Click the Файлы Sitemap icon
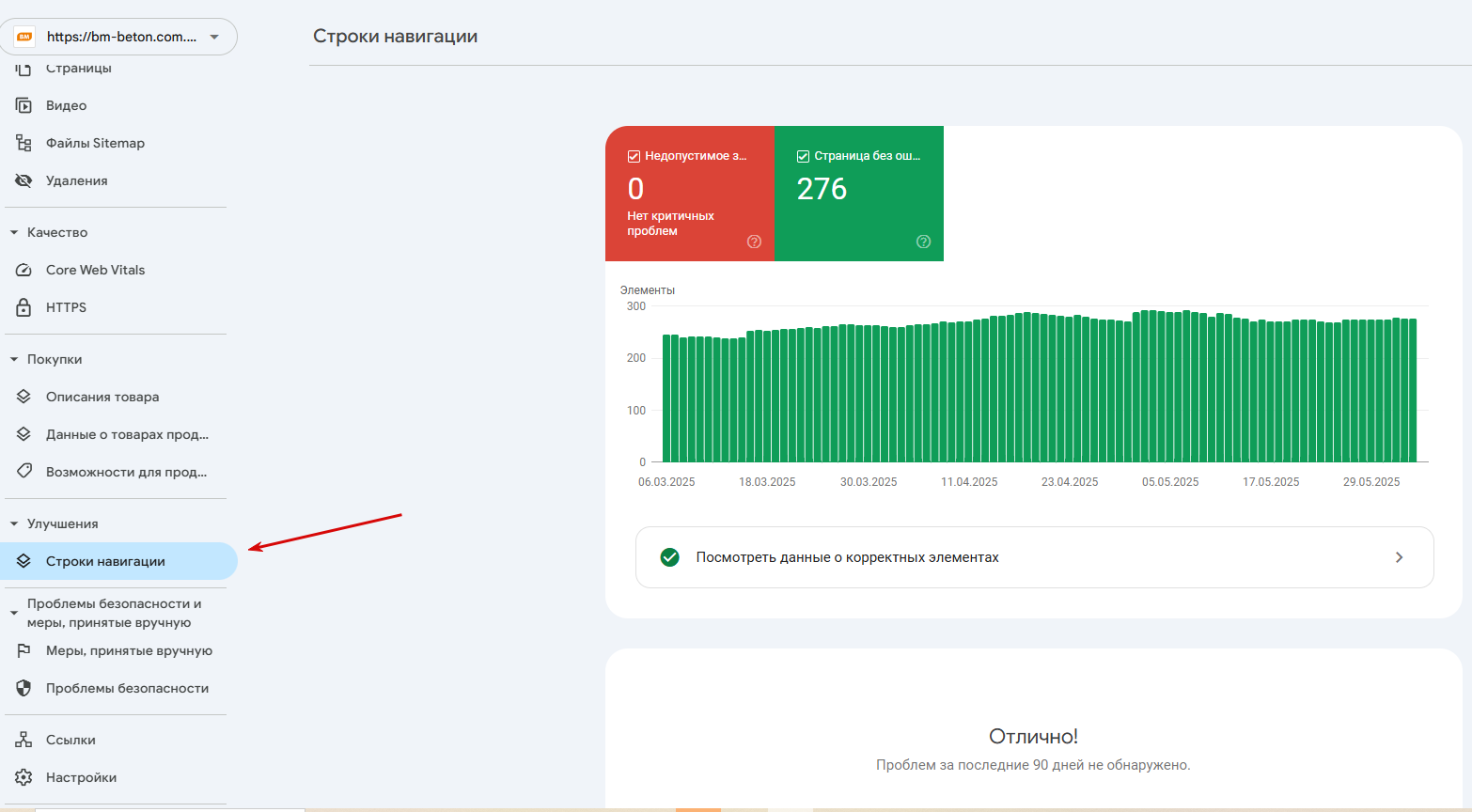The image size is (1472, 812). click(24, 143)
